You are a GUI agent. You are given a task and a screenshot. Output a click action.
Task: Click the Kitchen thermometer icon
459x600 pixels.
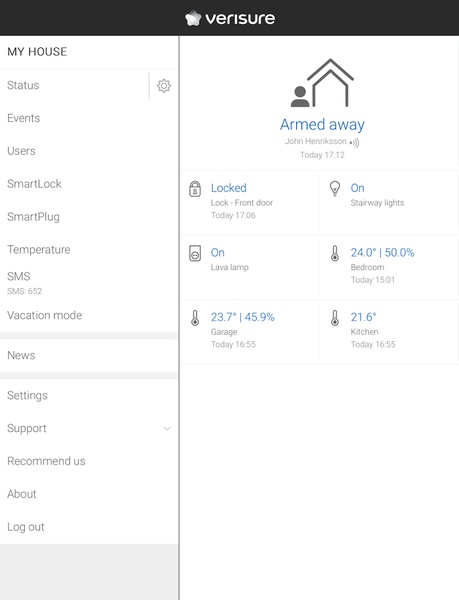[335, 318]
